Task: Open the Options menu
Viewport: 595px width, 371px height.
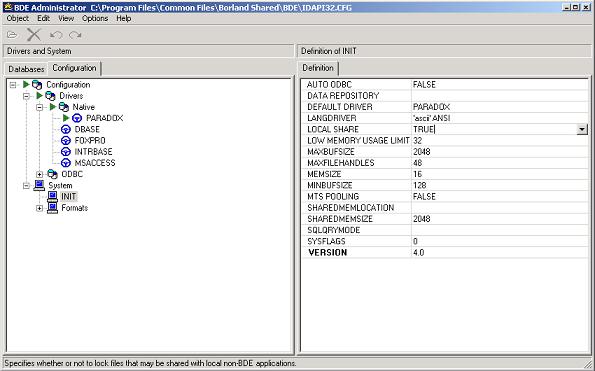Action: click(x=95, y=18)
